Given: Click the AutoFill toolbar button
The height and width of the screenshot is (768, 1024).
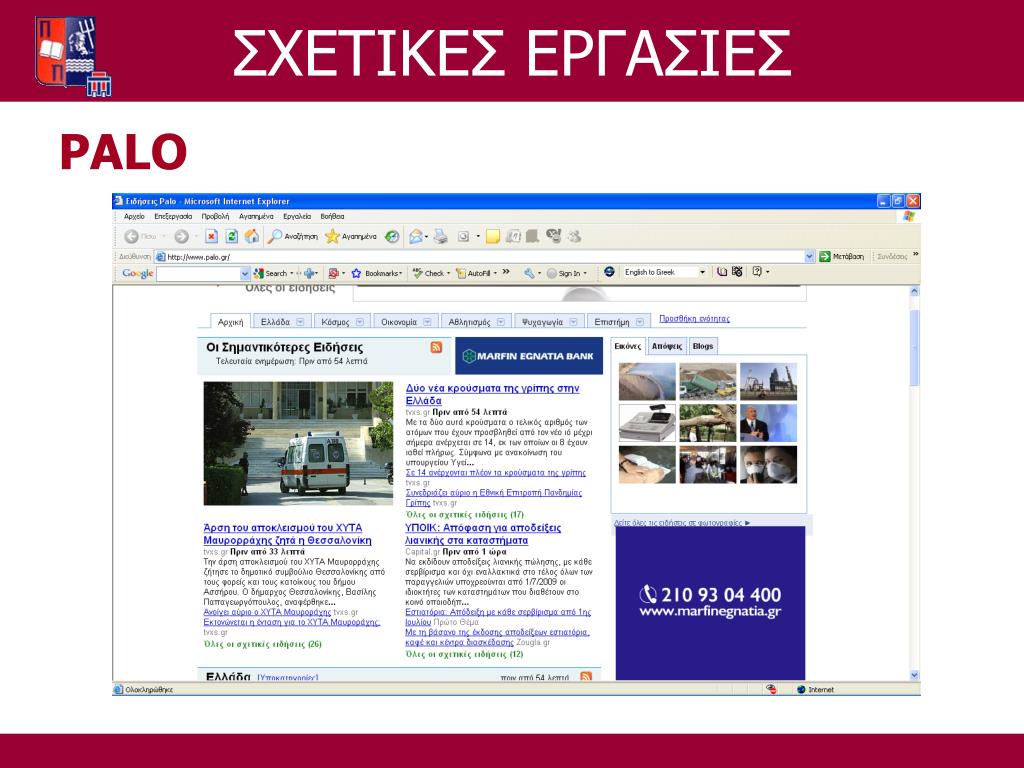Looking at the screenshot, I should pos(473,273).
